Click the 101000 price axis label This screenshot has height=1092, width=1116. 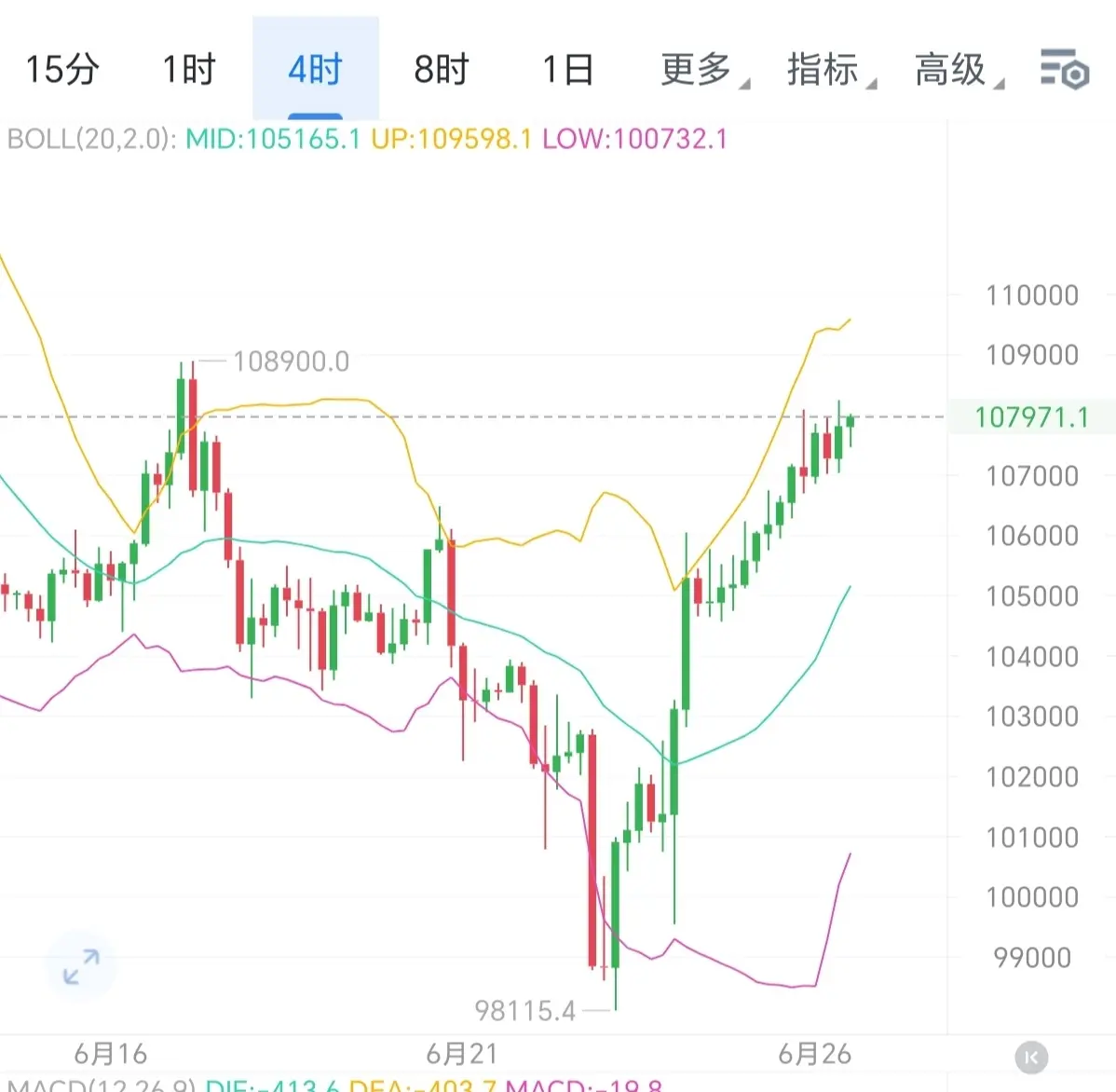pyautogui.click(x=1032, y=838)
